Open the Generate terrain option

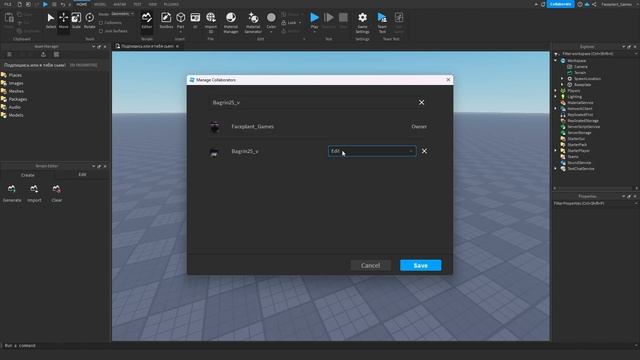coord(12,193)
